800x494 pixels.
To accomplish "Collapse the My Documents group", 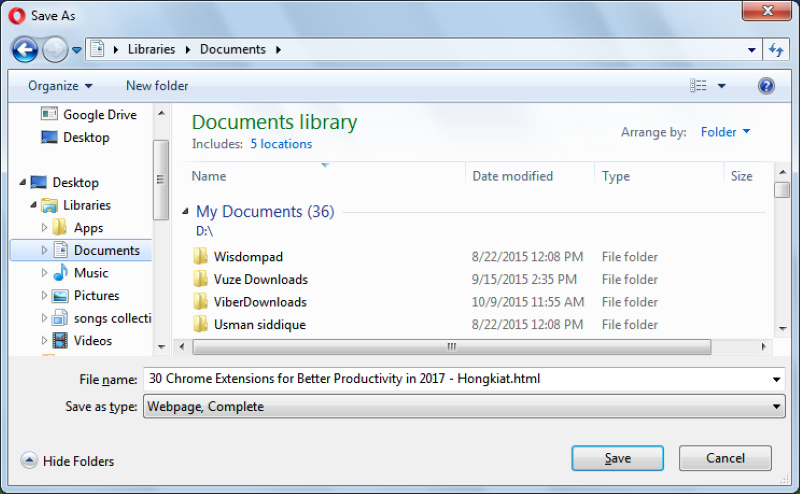I will (x=185, y=211).
